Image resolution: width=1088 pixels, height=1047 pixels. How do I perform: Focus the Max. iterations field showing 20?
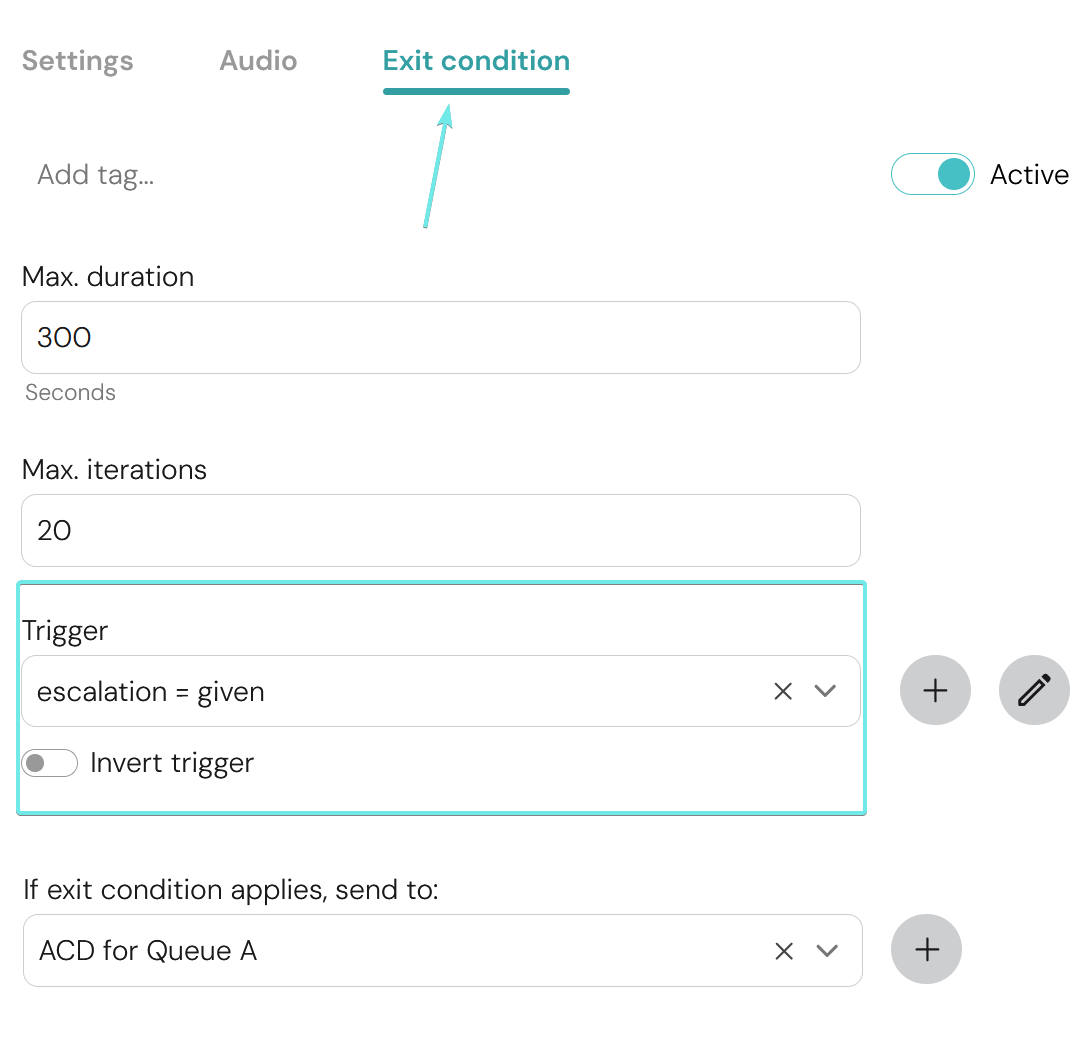point(440,531)
